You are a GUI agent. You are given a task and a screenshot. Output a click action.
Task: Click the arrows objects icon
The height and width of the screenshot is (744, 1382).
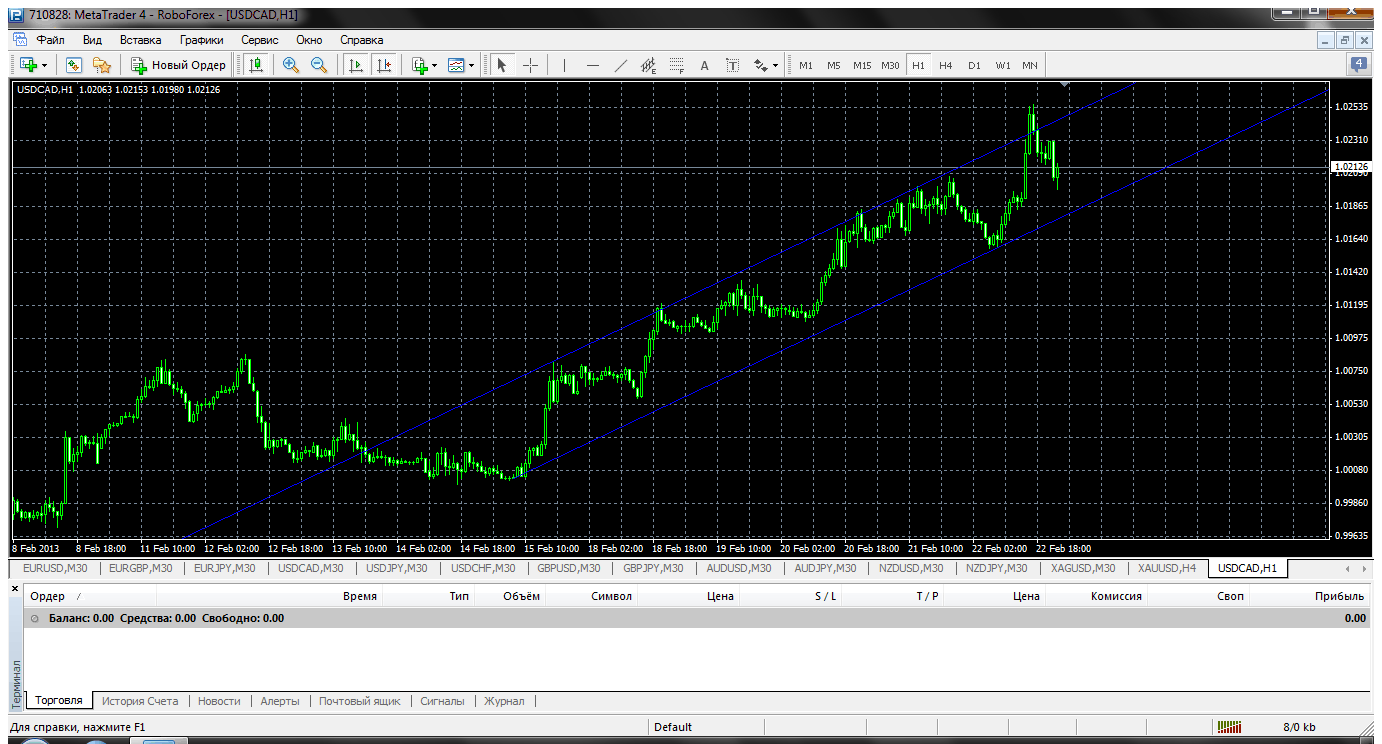pyautogui.click(x=760, y=65)
